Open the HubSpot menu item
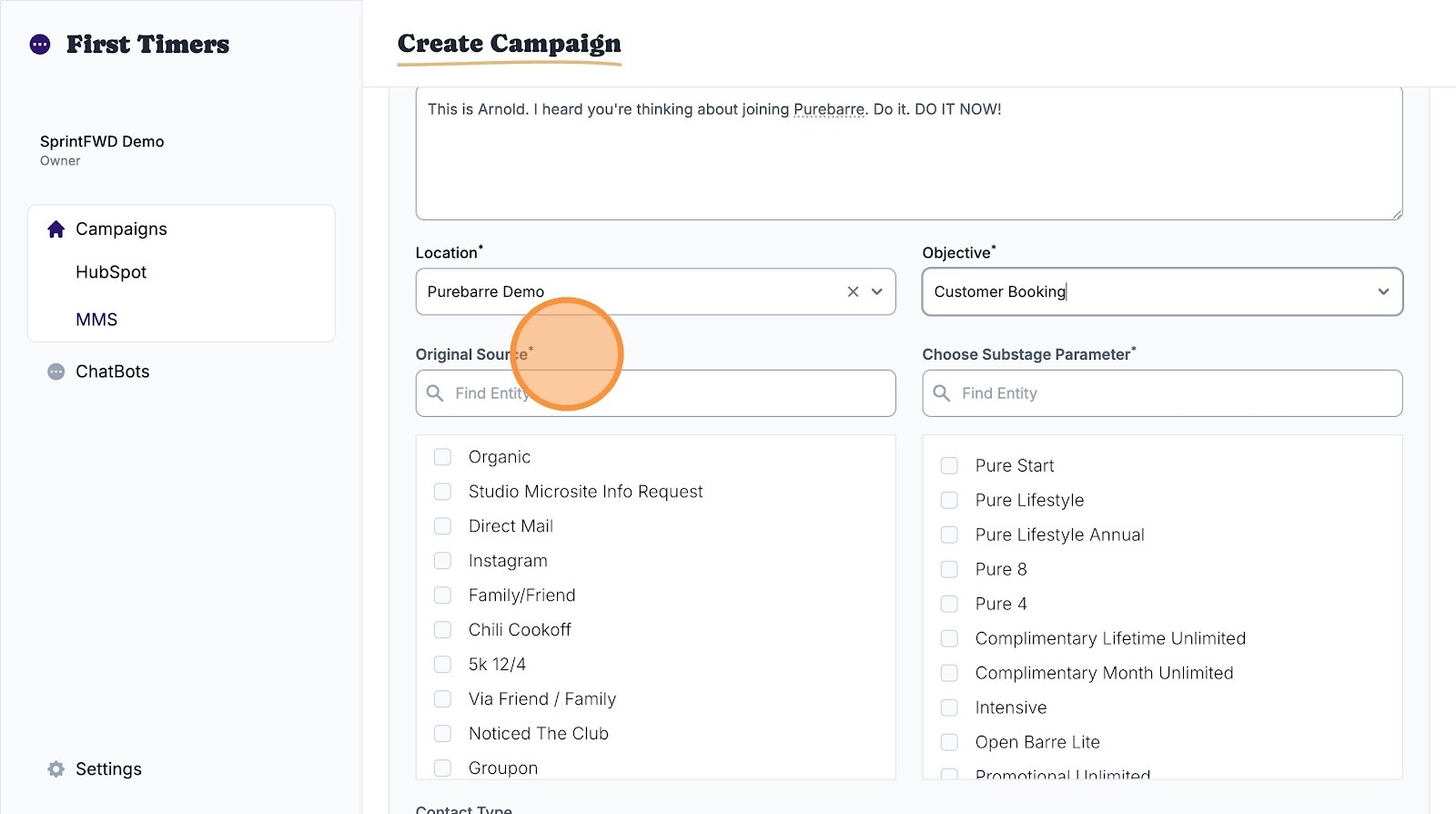Screen dimensions: 1456x814 pos(111,272)
